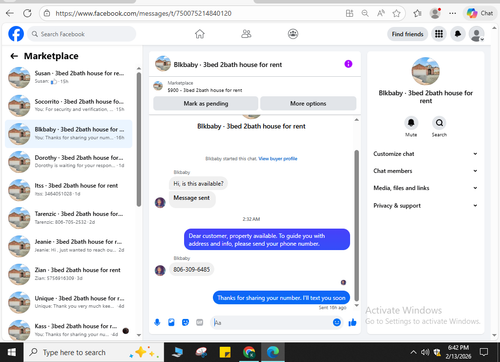This screenshot has height=362, width=500.
Task: Open More options for listing
Action: (308, 103)
